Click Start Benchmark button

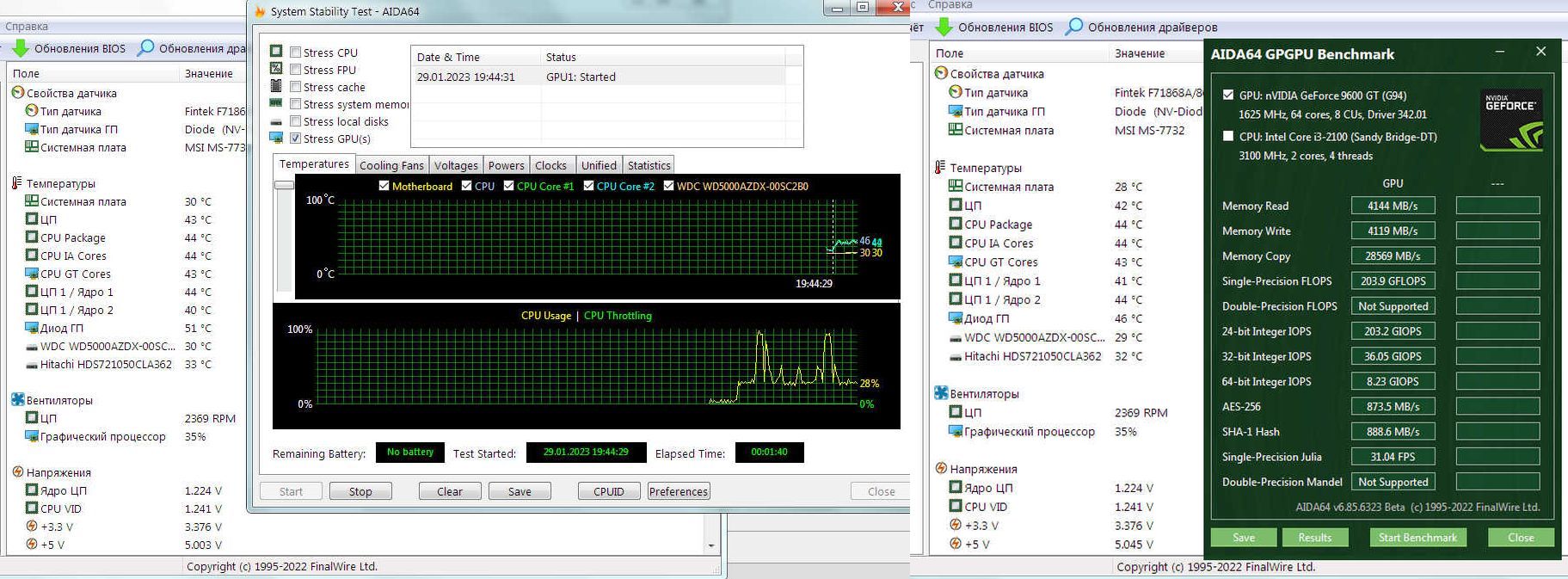(1417, 538)
